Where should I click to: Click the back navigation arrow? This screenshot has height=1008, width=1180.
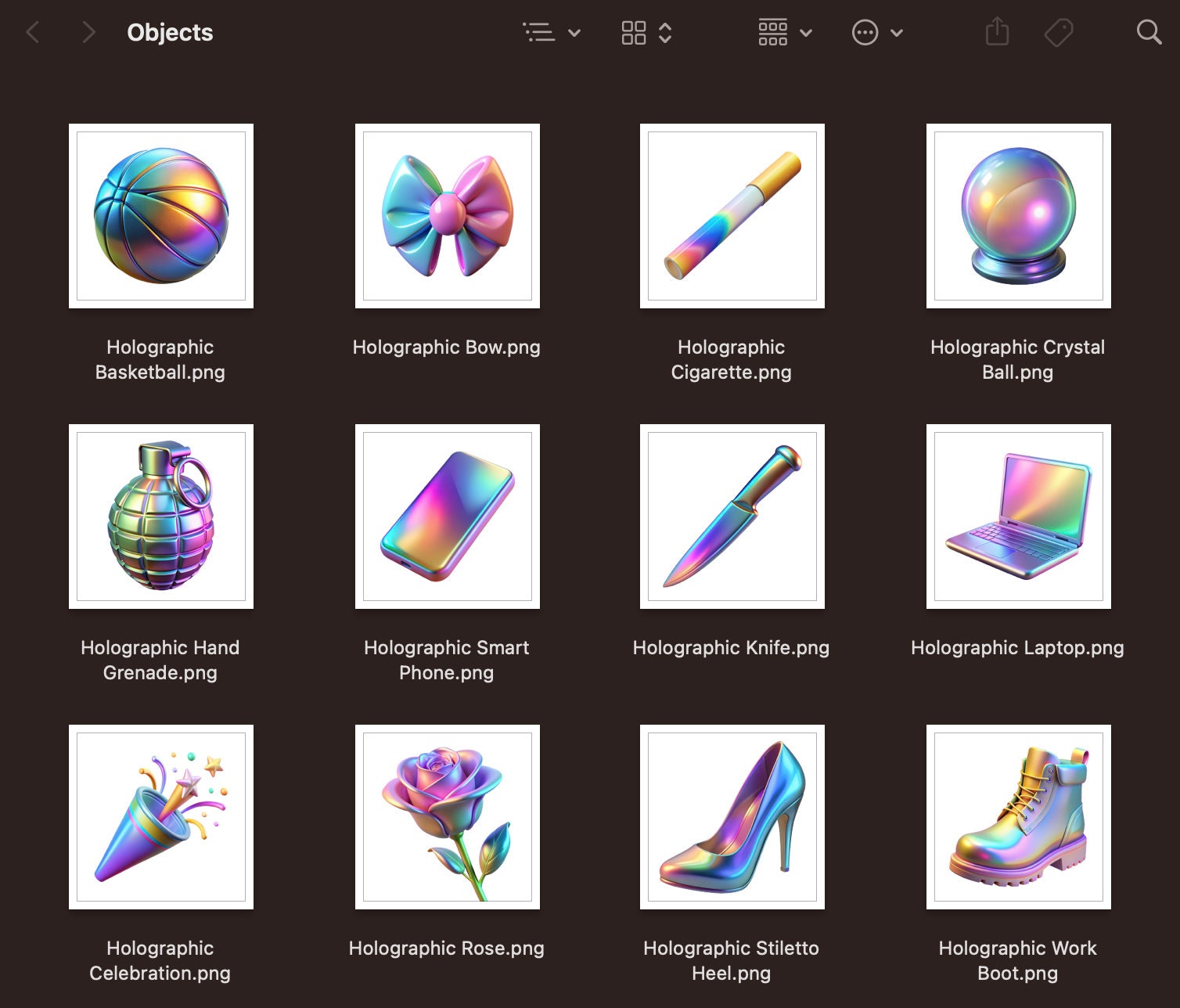[x=33, y=32]
